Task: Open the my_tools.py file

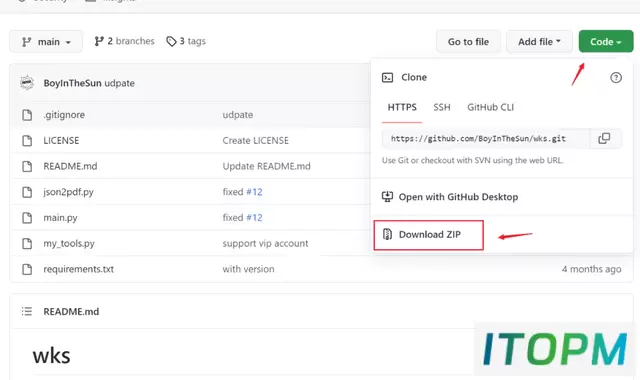Action: coord(69,244)
